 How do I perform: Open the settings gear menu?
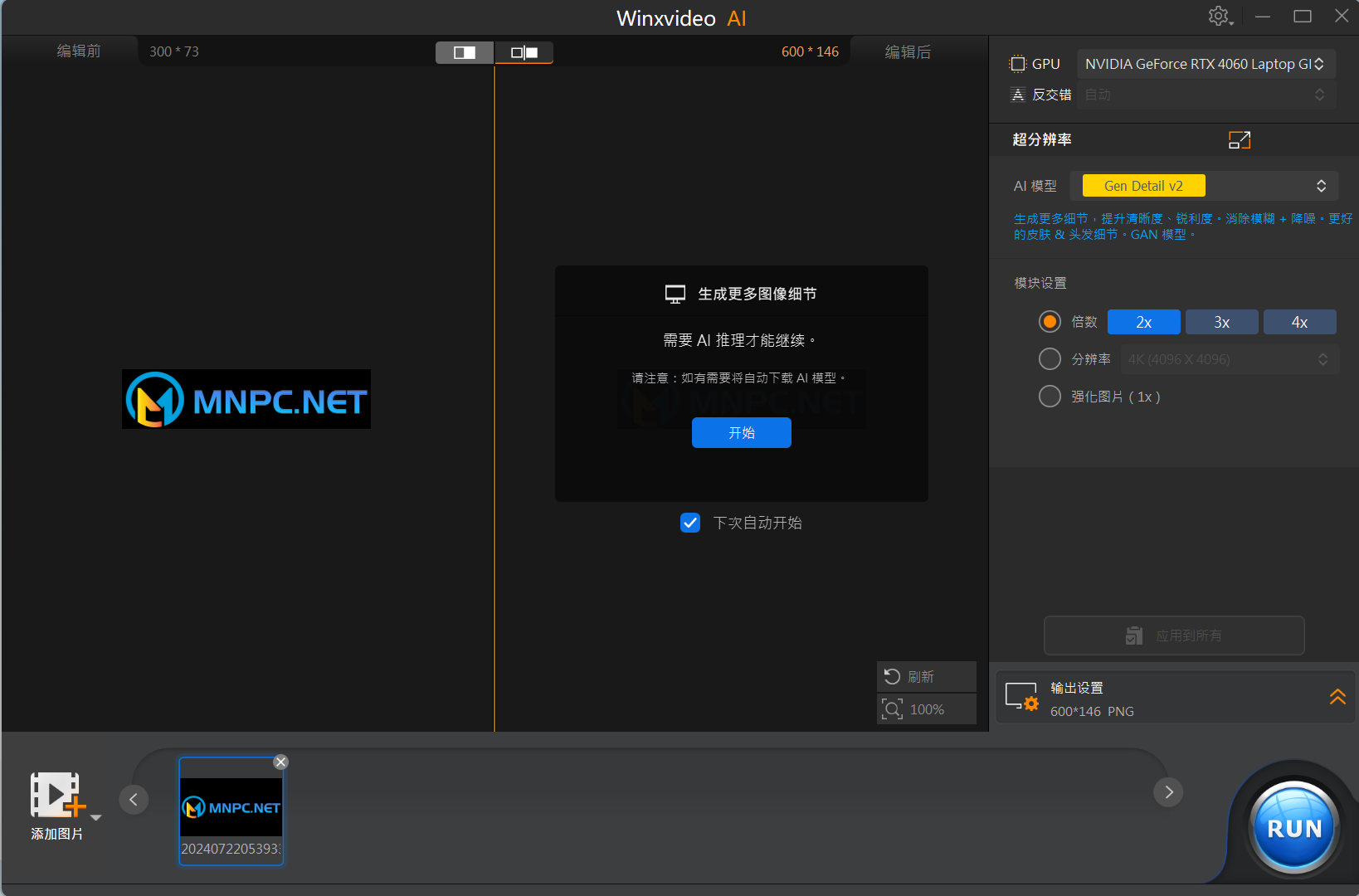coord(1220,16)
